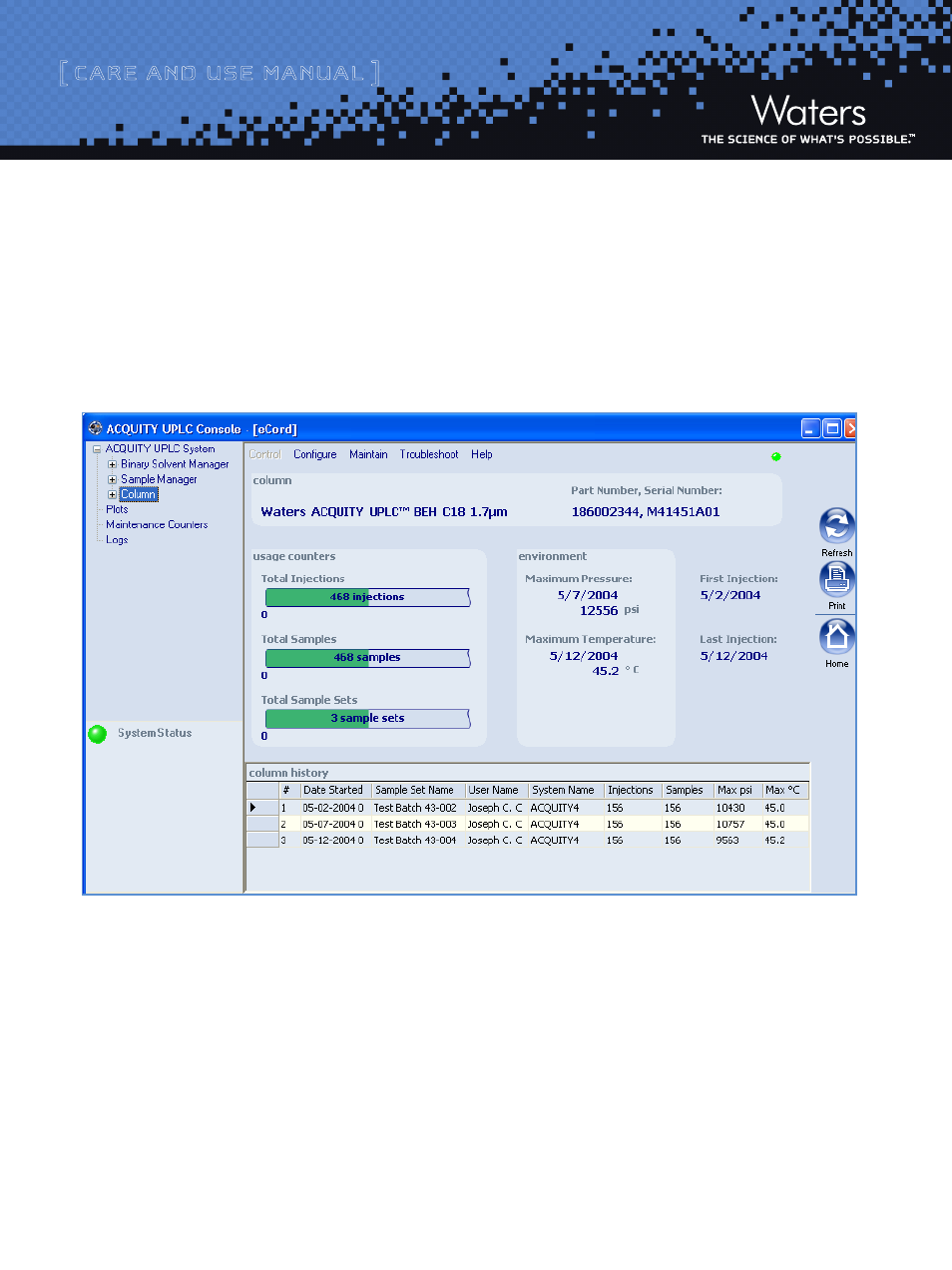The height and width of the screenshot is (1270, 952).
Task: Select ACQUITY UPLC System in tree
Action: click(x=160, y=449)
